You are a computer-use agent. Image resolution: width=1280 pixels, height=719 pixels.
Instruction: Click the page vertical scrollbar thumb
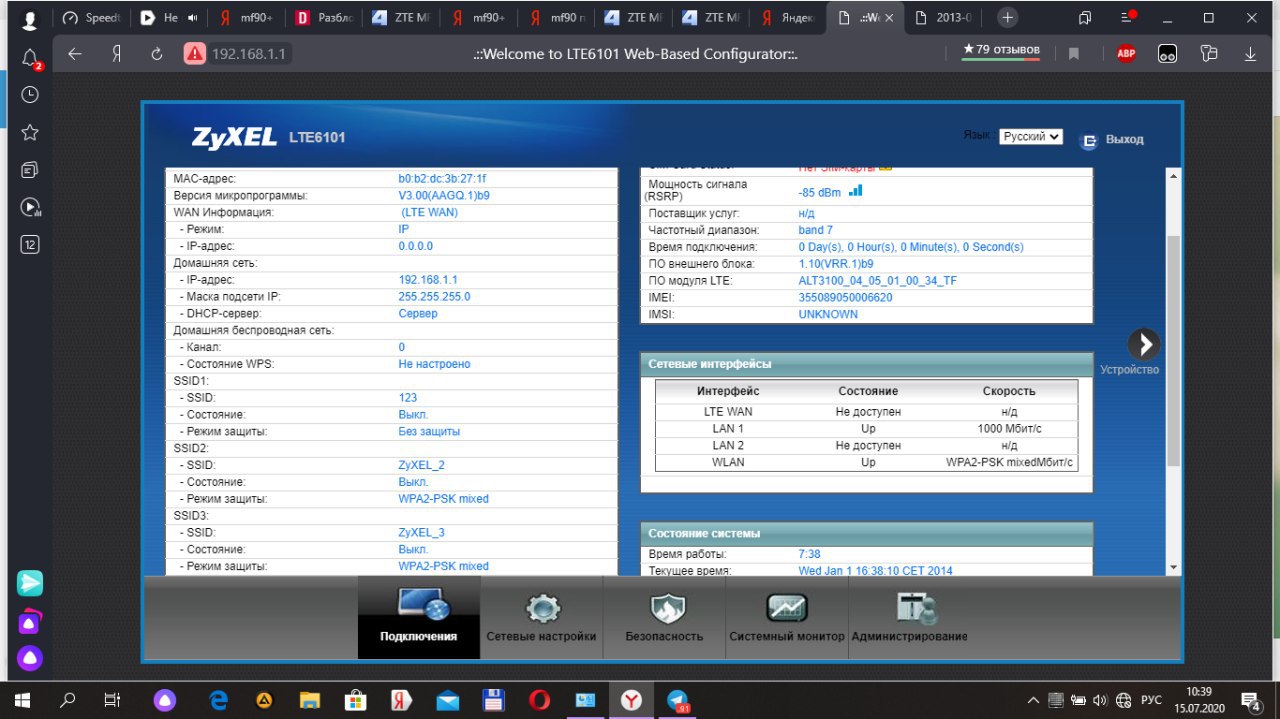[x=1174, y=351]
